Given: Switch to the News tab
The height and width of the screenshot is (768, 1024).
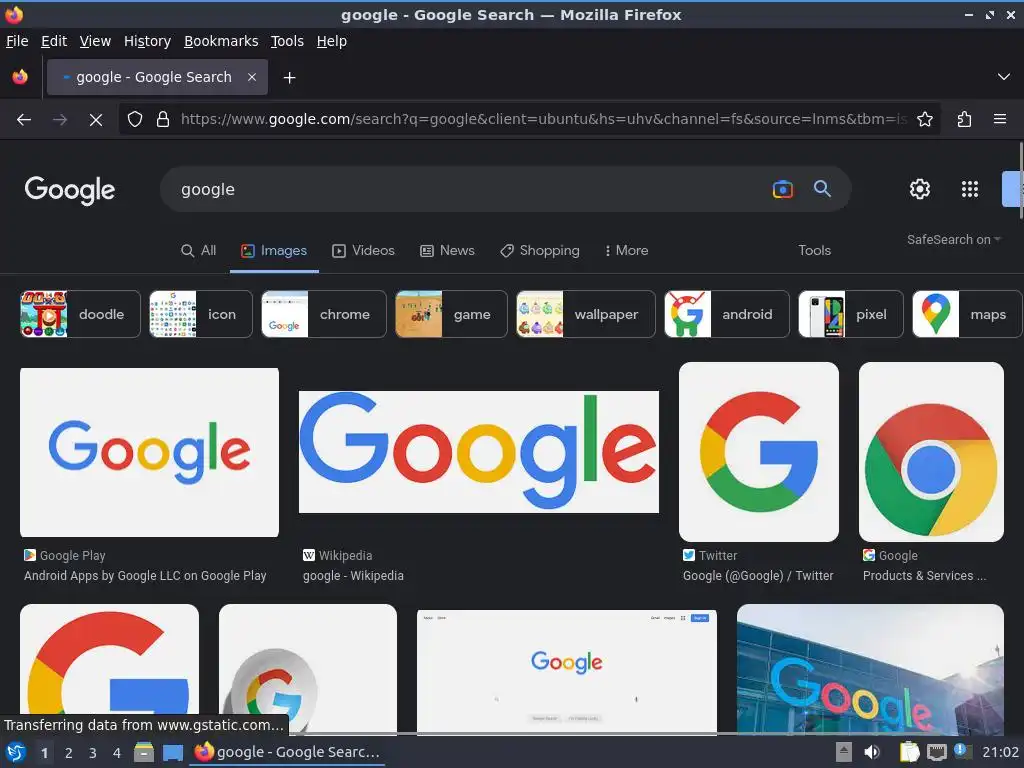Looking at the screenshot, I should [x=447, y=251].
